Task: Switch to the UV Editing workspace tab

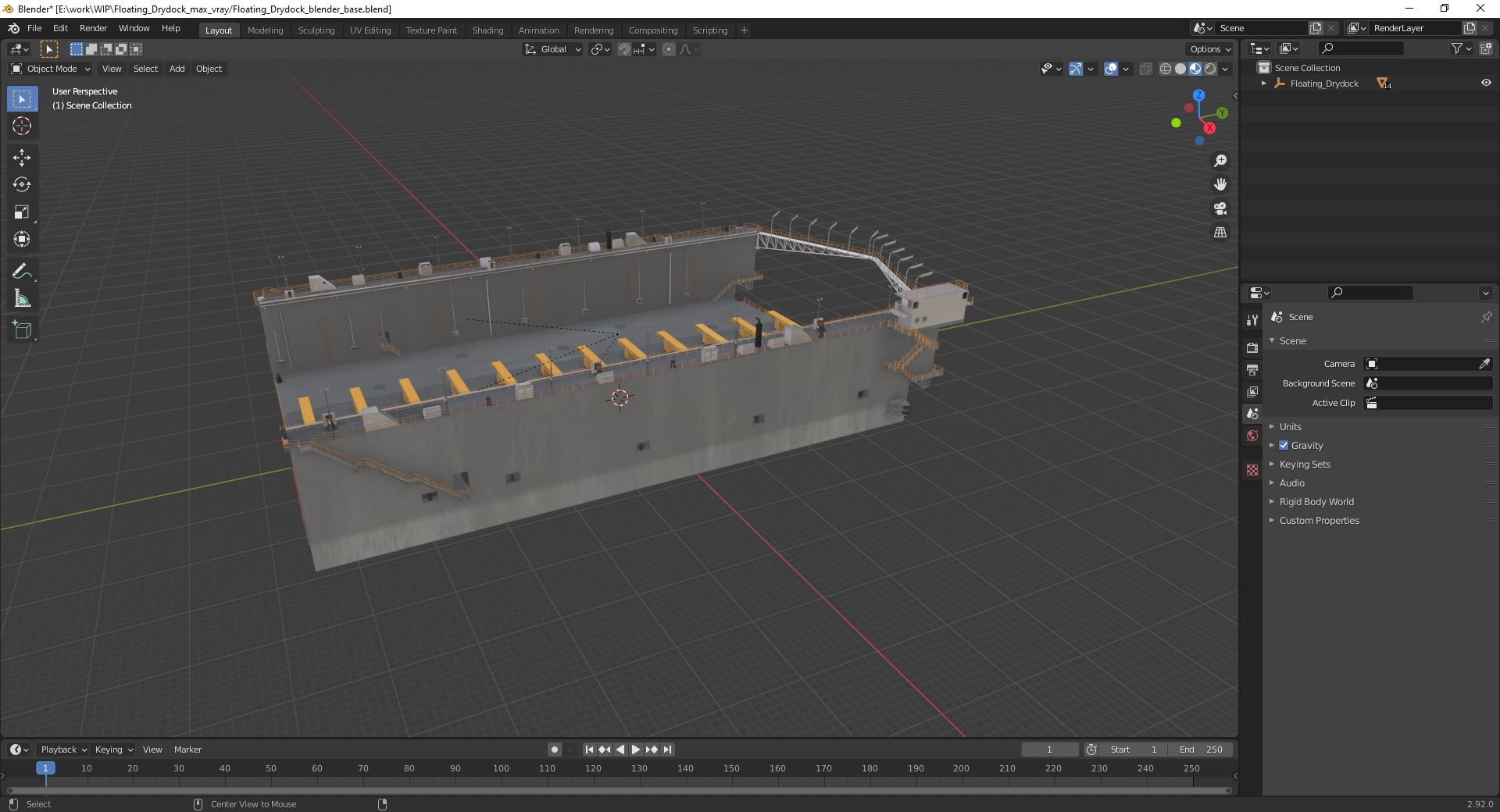Action: pyautogui.click(x=370, y=30)
